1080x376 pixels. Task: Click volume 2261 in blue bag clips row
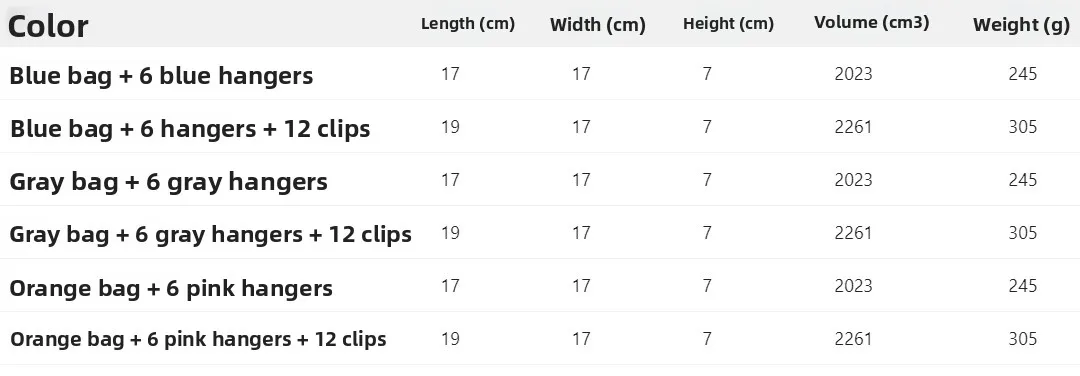pos(853,127)
